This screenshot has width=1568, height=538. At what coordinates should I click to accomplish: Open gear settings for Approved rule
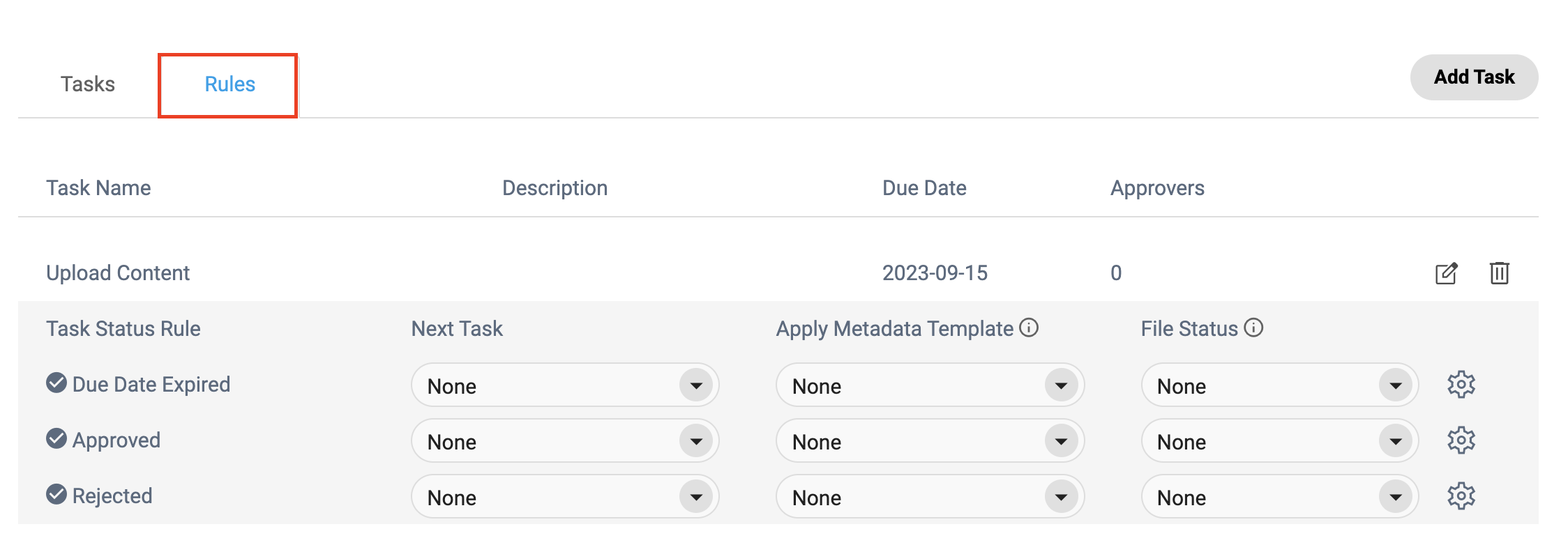point(1461,440)
